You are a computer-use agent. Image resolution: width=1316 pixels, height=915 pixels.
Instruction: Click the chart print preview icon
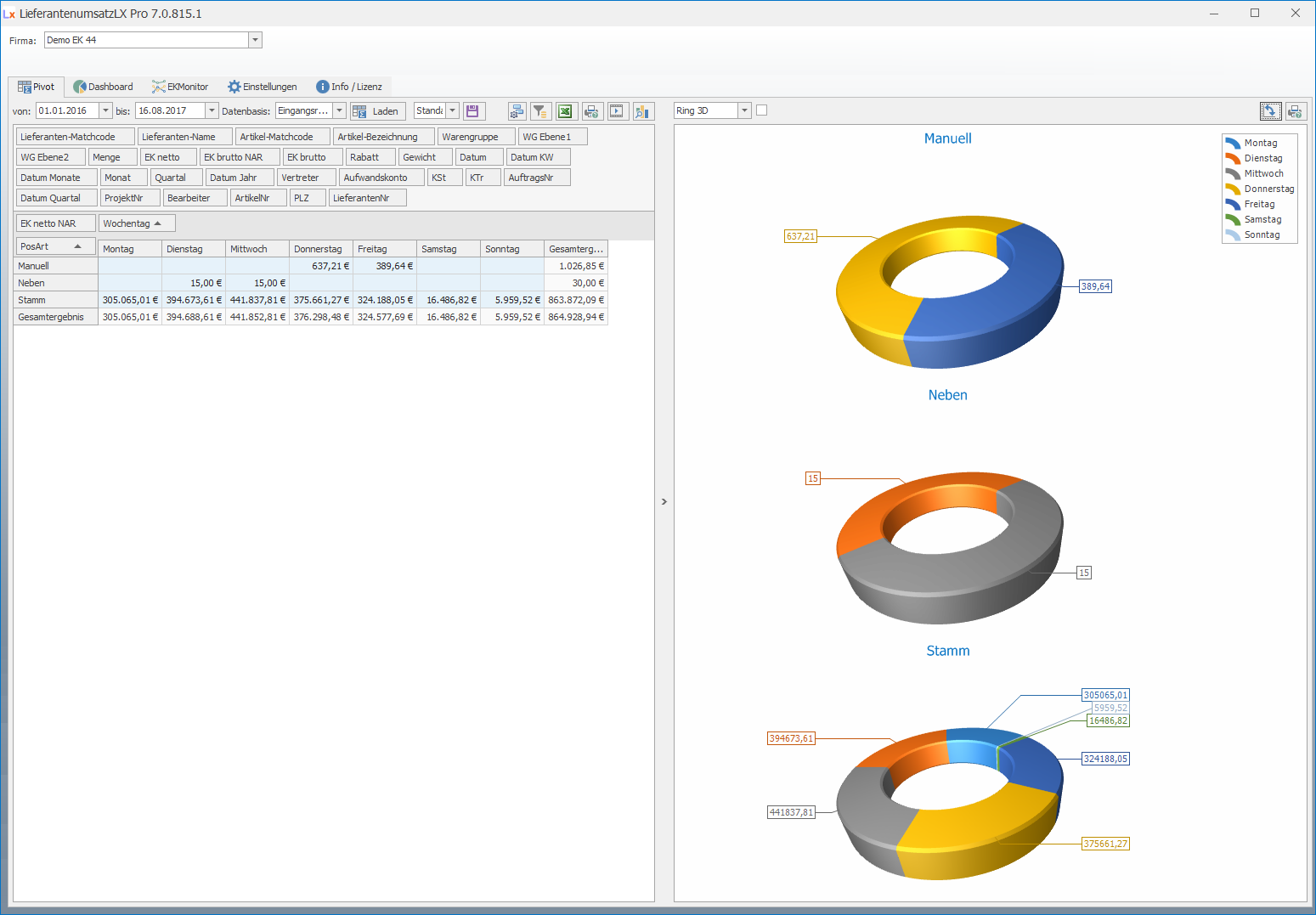tap(1295, 111)
